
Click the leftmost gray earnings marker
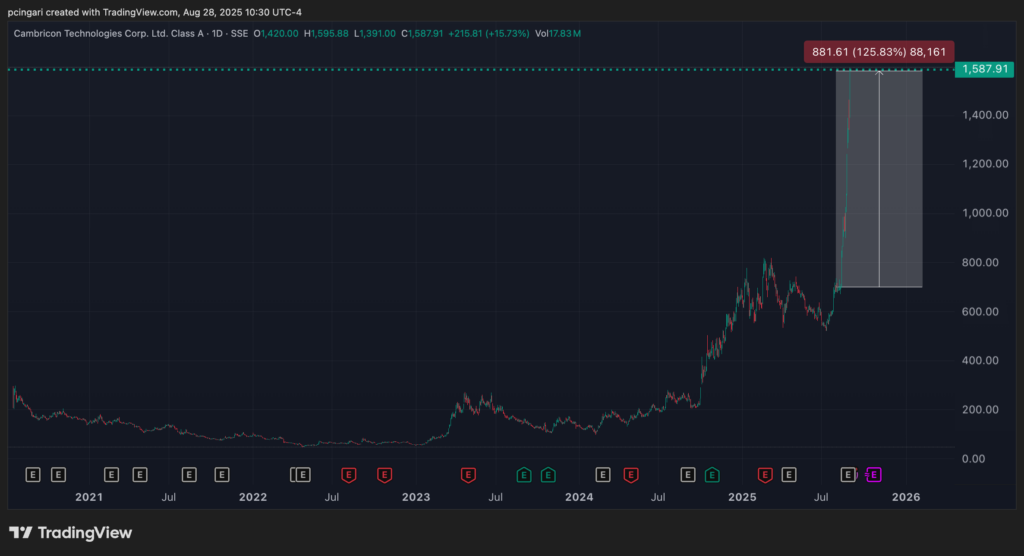pyautogui.click(x=33, y=475)
